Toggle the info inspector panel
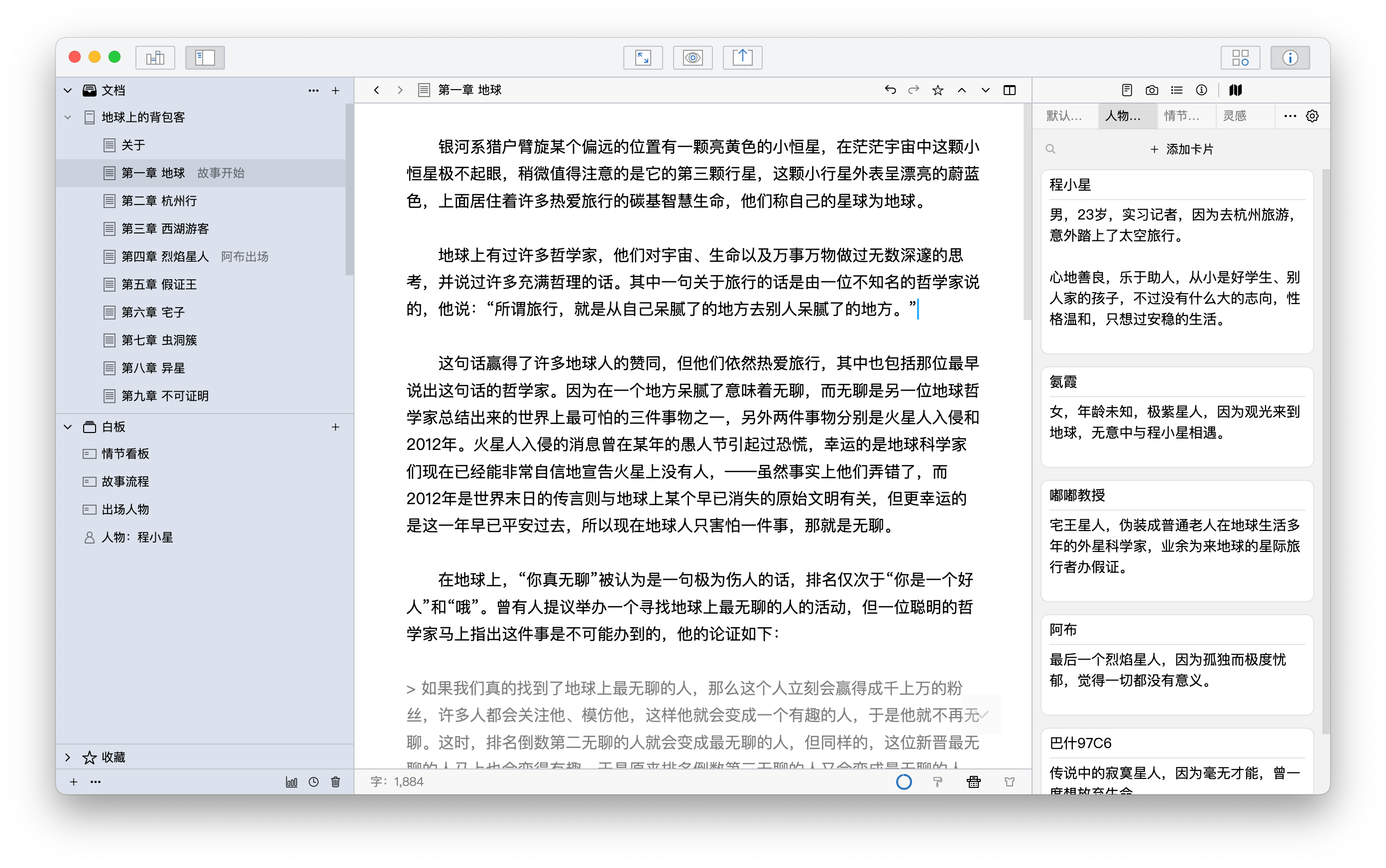 (1290, 57)
